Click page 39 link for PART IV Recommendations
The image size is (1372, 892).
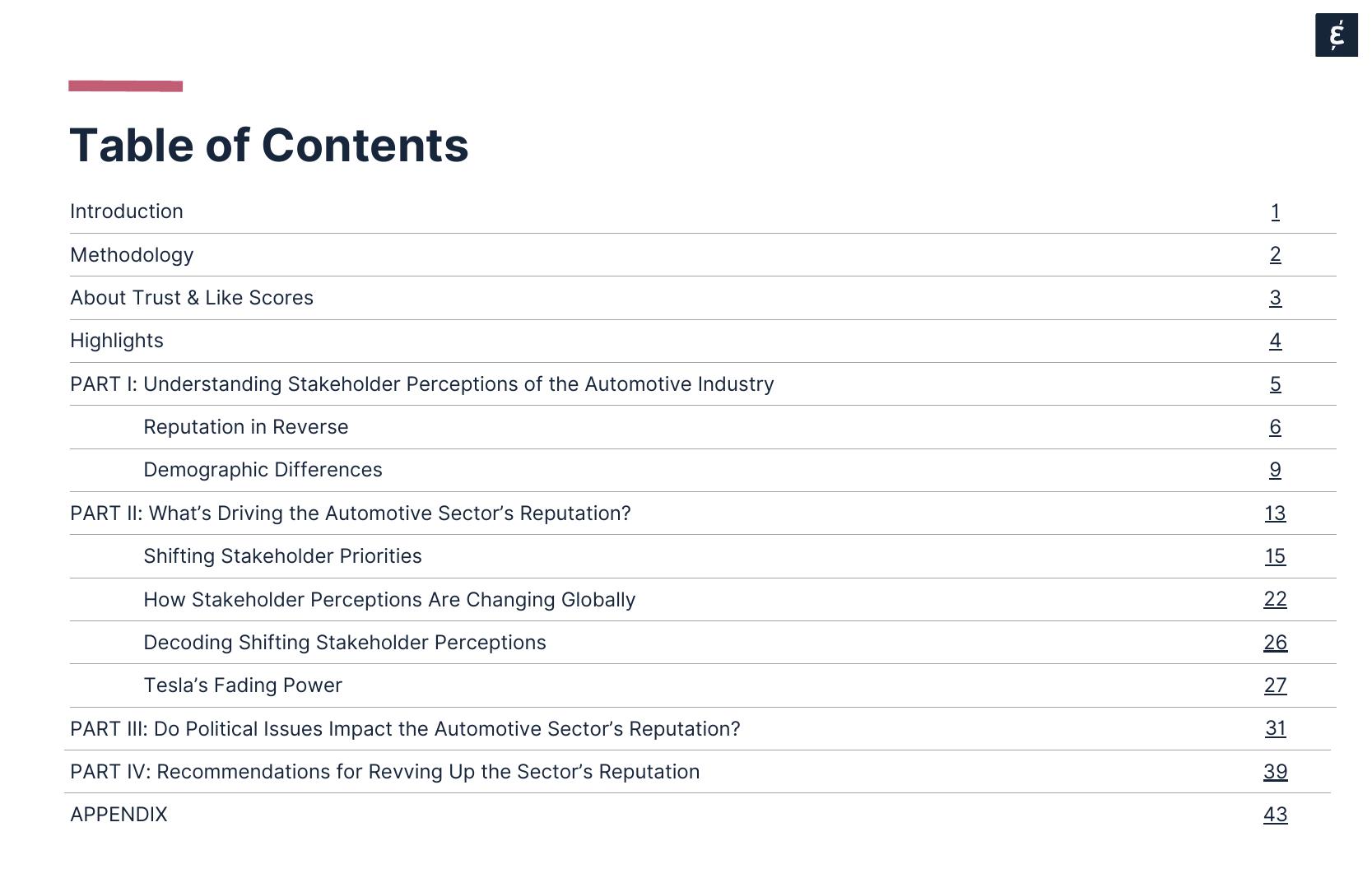[1275, 772]
